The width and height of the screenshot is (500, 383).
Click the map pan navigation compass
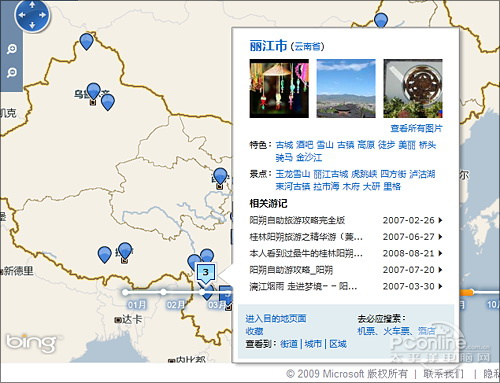click(32, 15)
